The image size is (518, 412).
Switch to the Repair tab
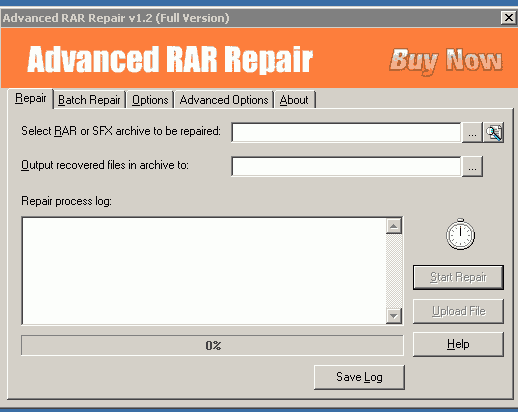(30, 98)
